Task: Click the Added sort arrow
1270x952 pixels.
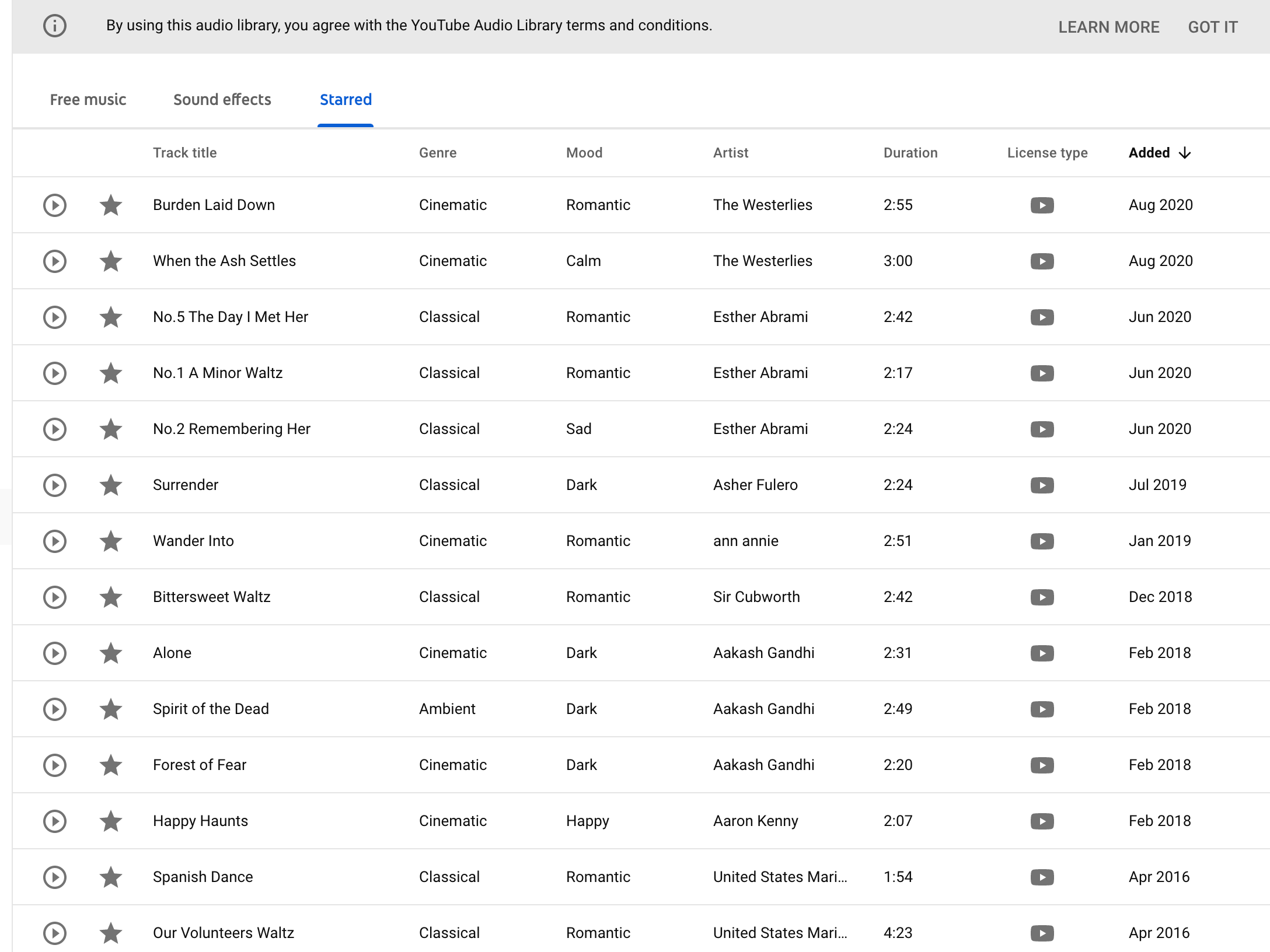Action: (x=1185, y=153)
